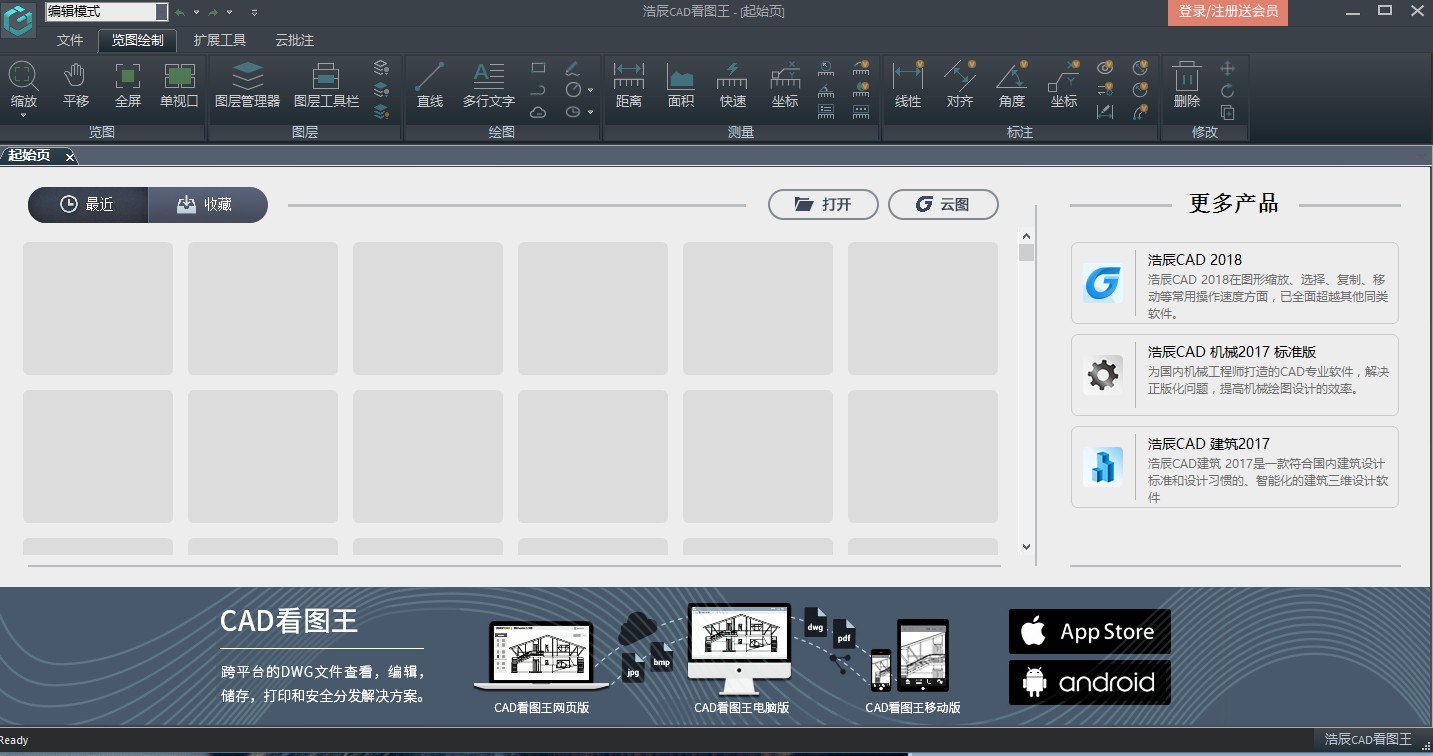Click the 打开 open file button

coord(823,204)
